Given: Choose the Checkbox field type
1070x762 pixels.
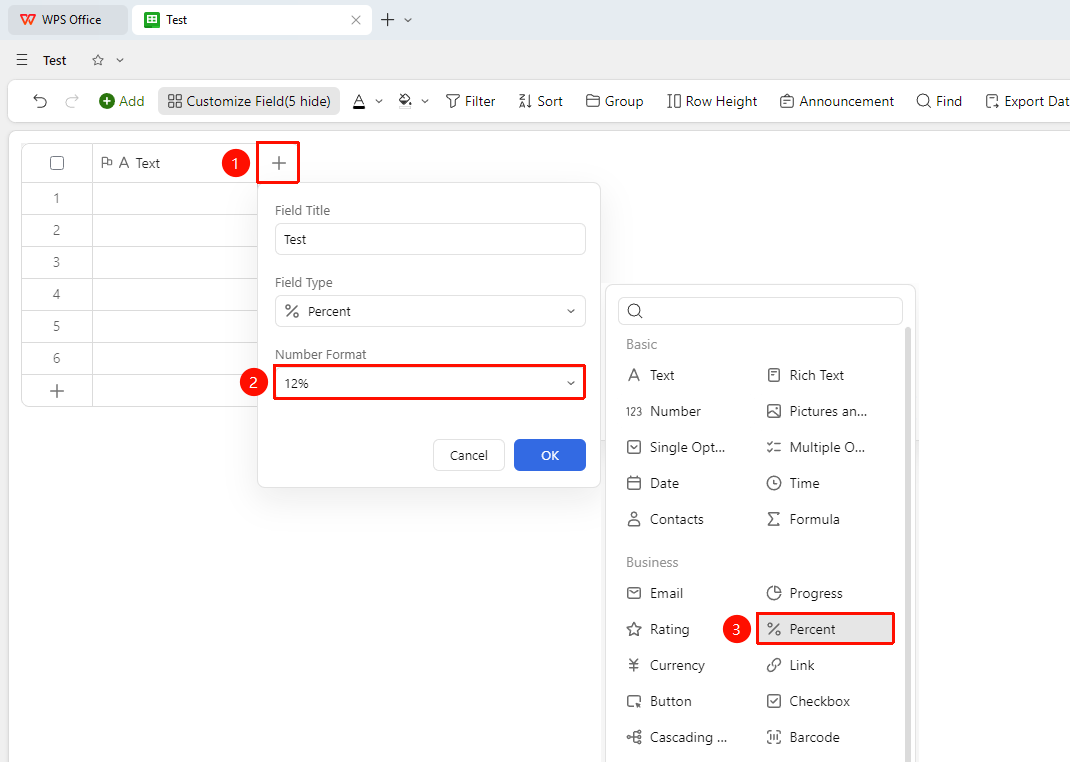Looking at the screenshot, I should 808,701.
